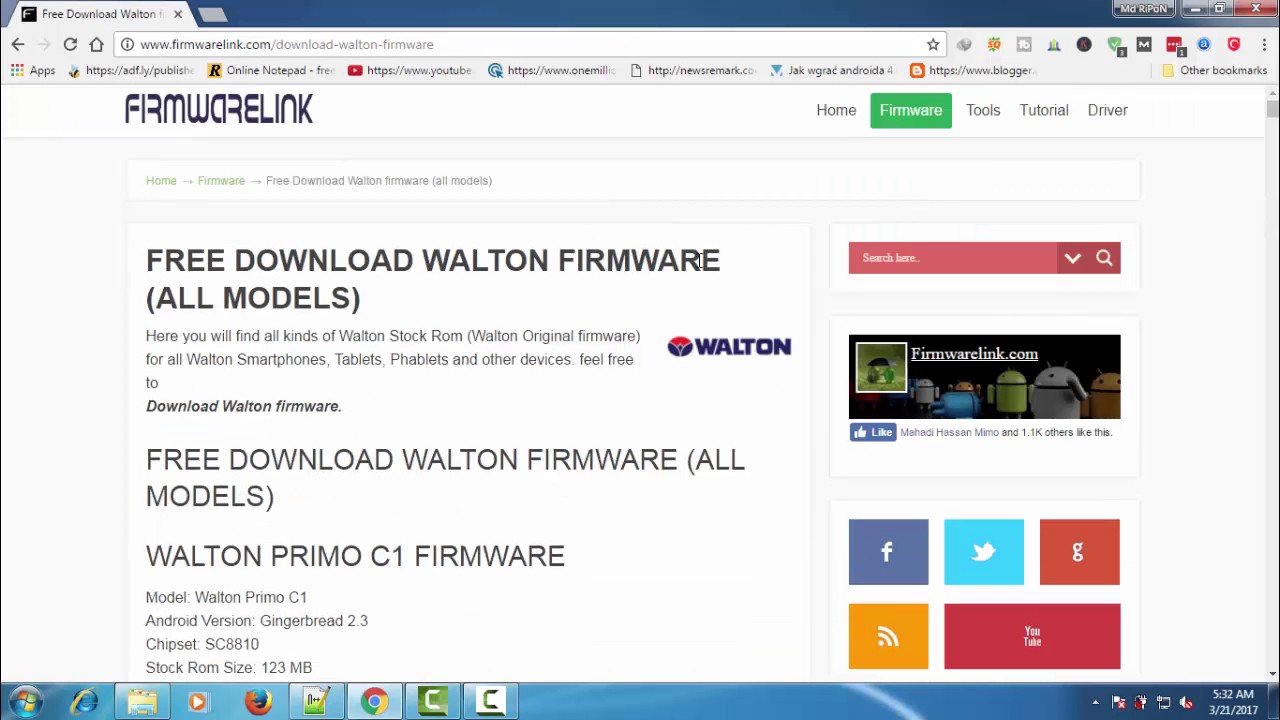Open the green shield extension icon
Image resolution: width=1280 pixels, height=720 pixels.
point(1115,45)
